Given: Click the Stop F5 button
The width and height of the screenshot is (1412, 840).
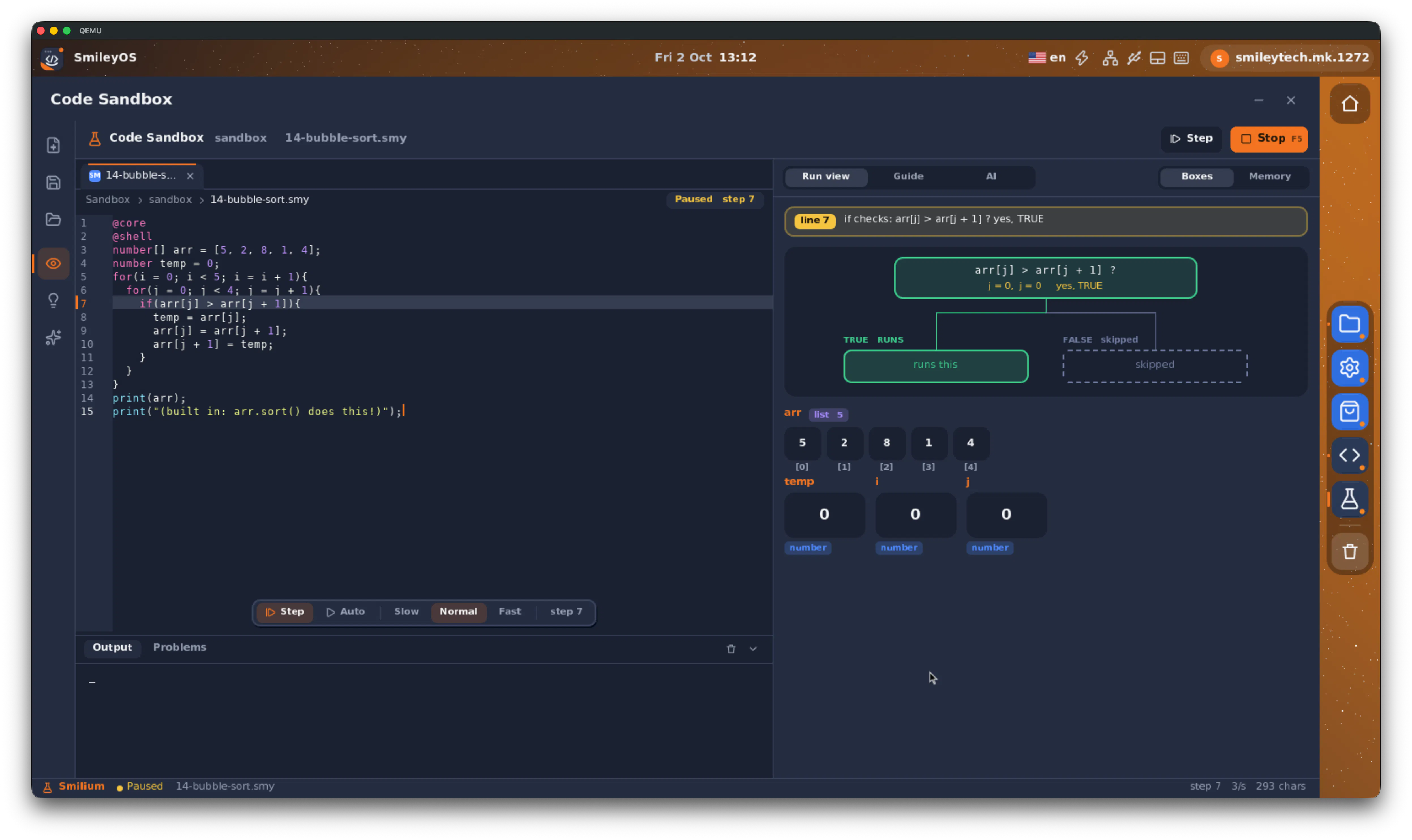Looking at the screenshot, I should [1268, 139].
